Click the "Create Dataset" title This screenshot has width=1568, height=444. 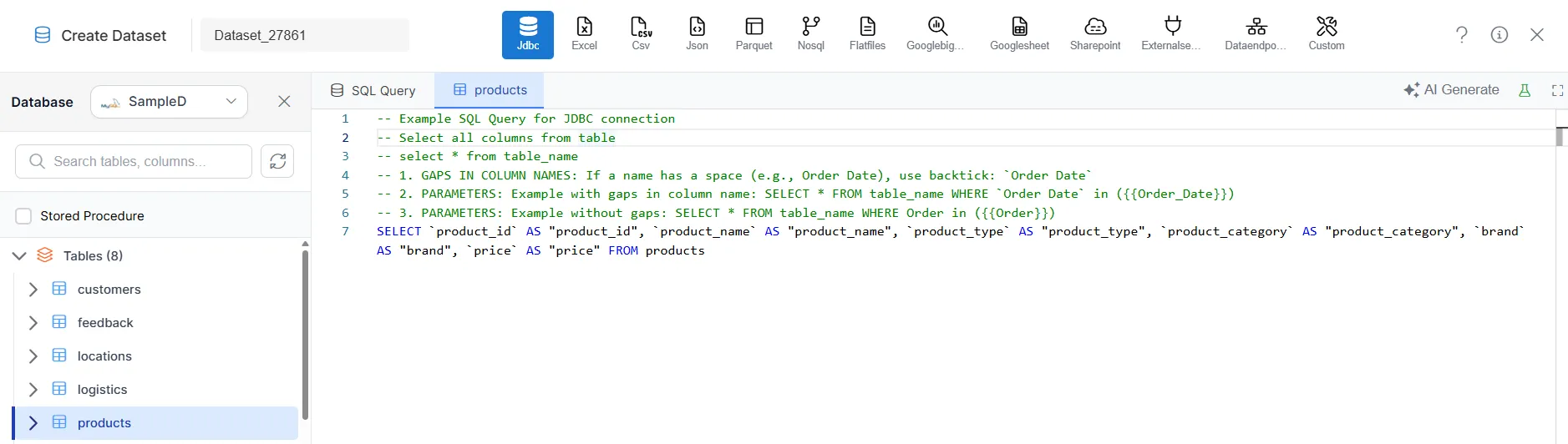[x=114, y=35]
